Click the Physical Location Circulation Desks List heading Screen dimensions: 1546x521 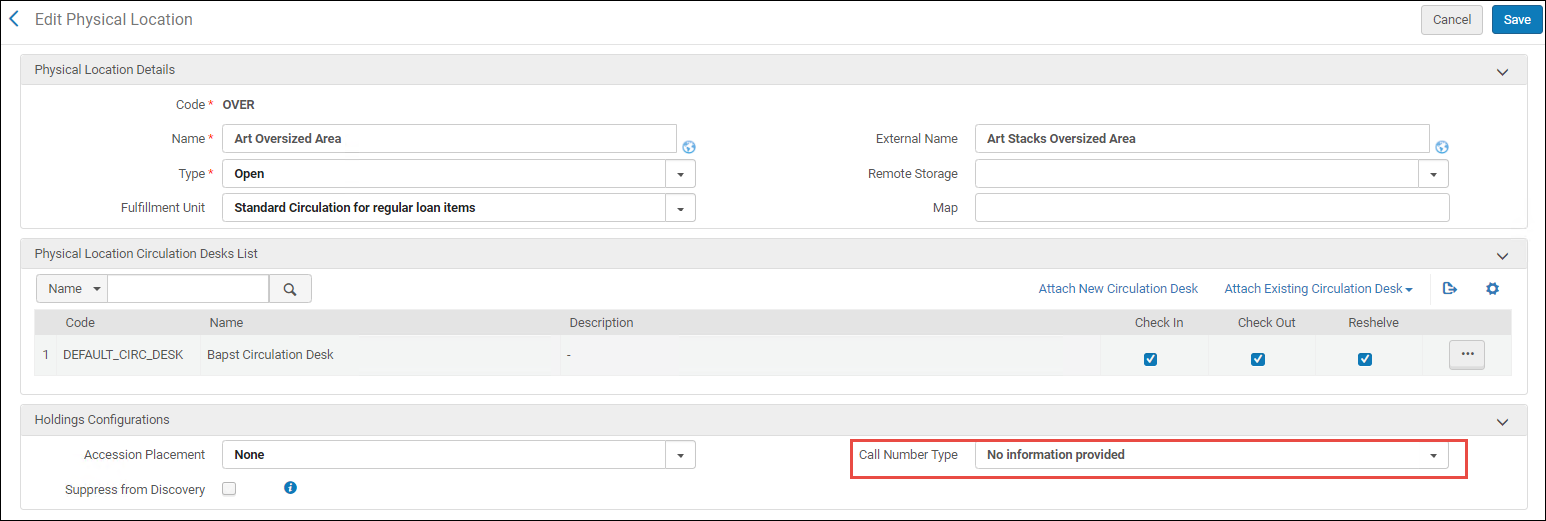tap(146, 254)
